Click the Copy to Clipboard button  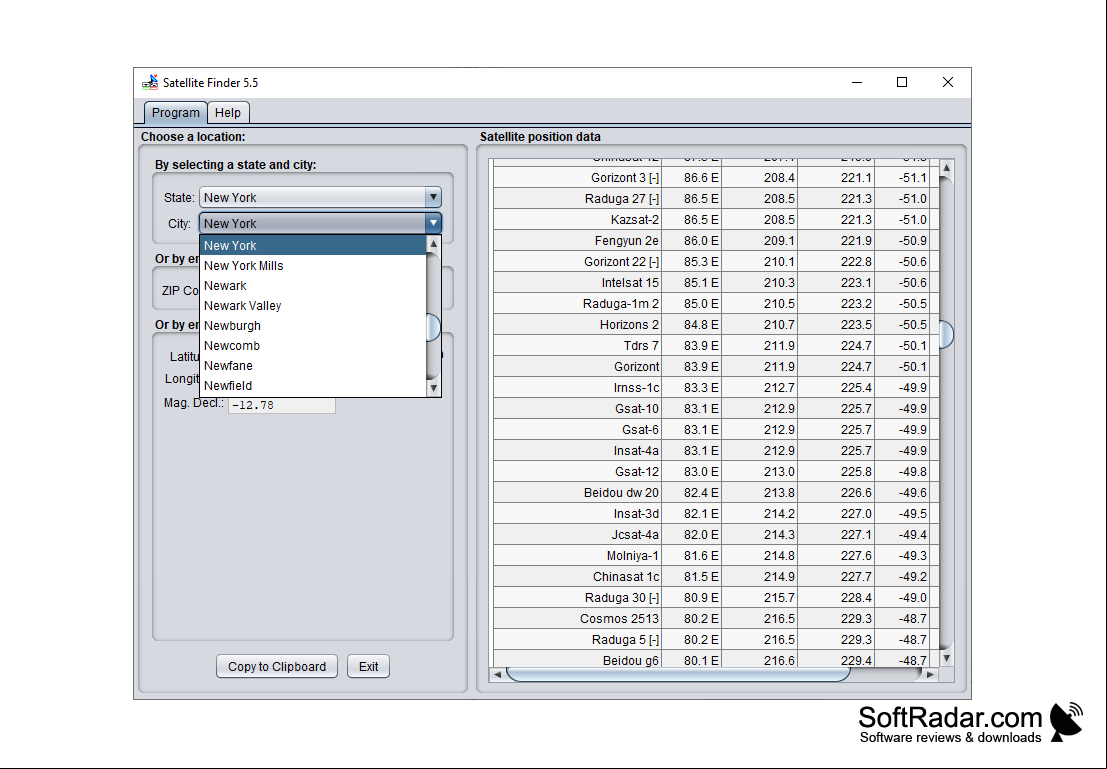click(277, 667)
